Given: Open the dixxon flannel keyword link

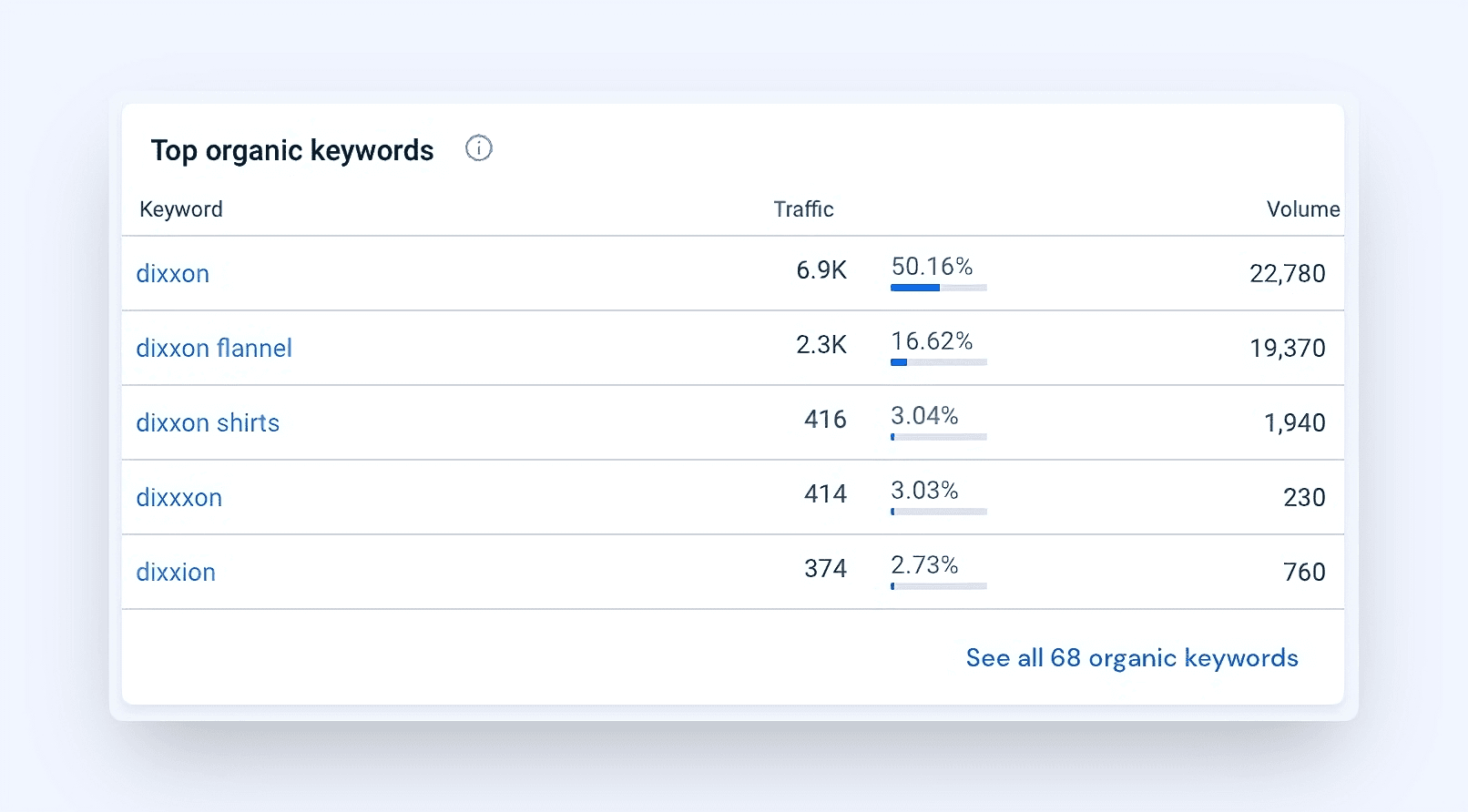Looking at the screenshot, I should point(214,348).
